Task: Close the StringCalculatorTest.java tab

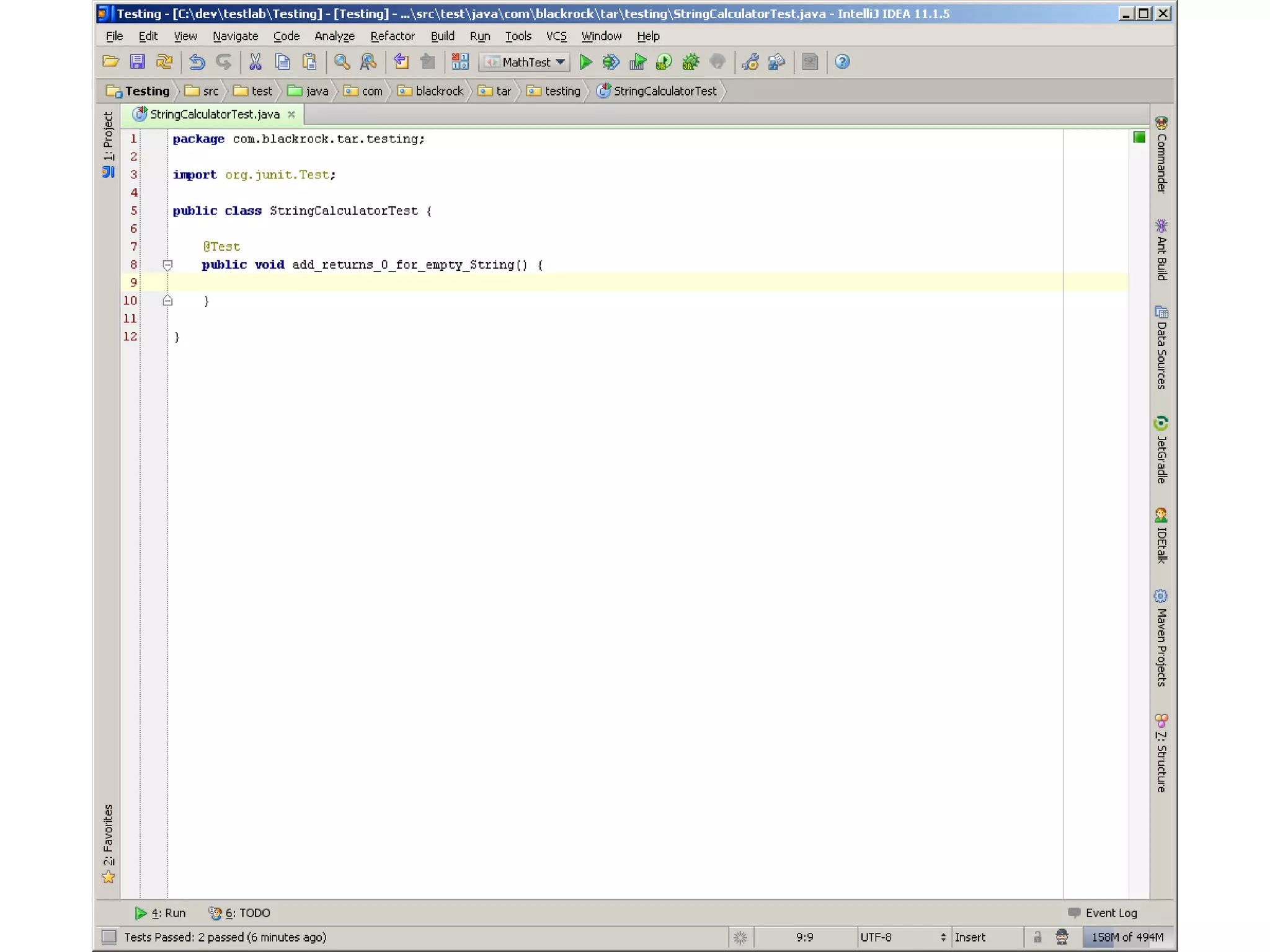Action: click(x=291, y=115)
